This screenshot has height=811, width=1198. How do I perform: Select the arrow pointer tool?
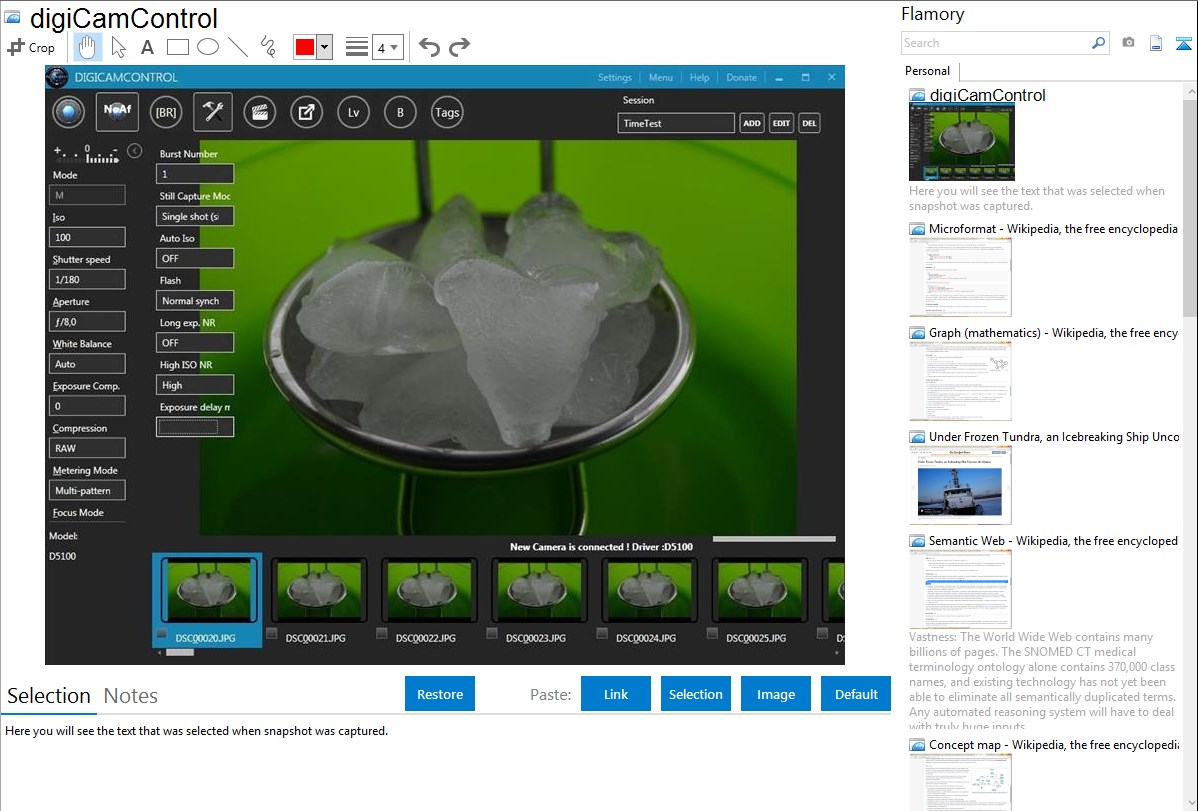[118, 47]
